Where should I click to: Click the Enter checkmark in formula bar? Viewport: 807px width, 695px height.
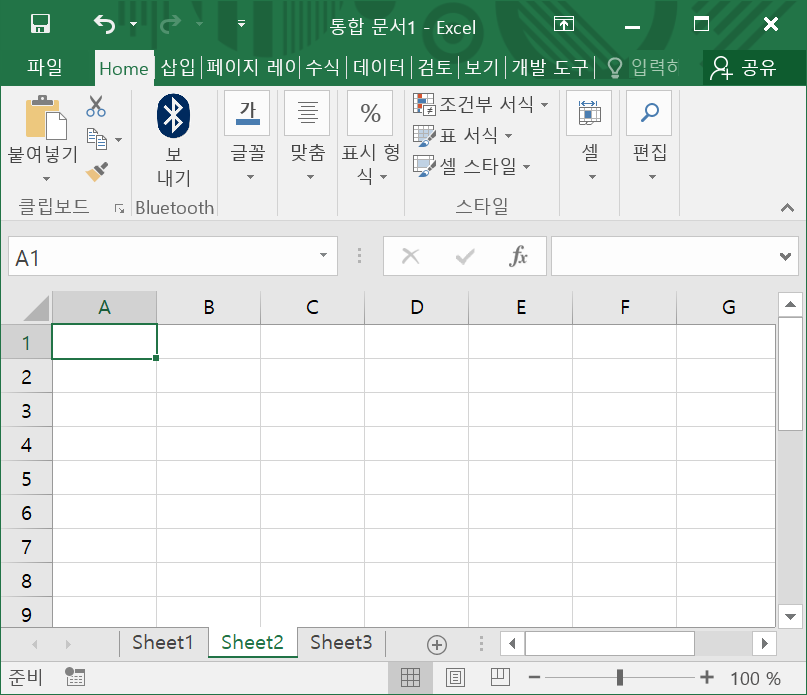pos(465,256)
